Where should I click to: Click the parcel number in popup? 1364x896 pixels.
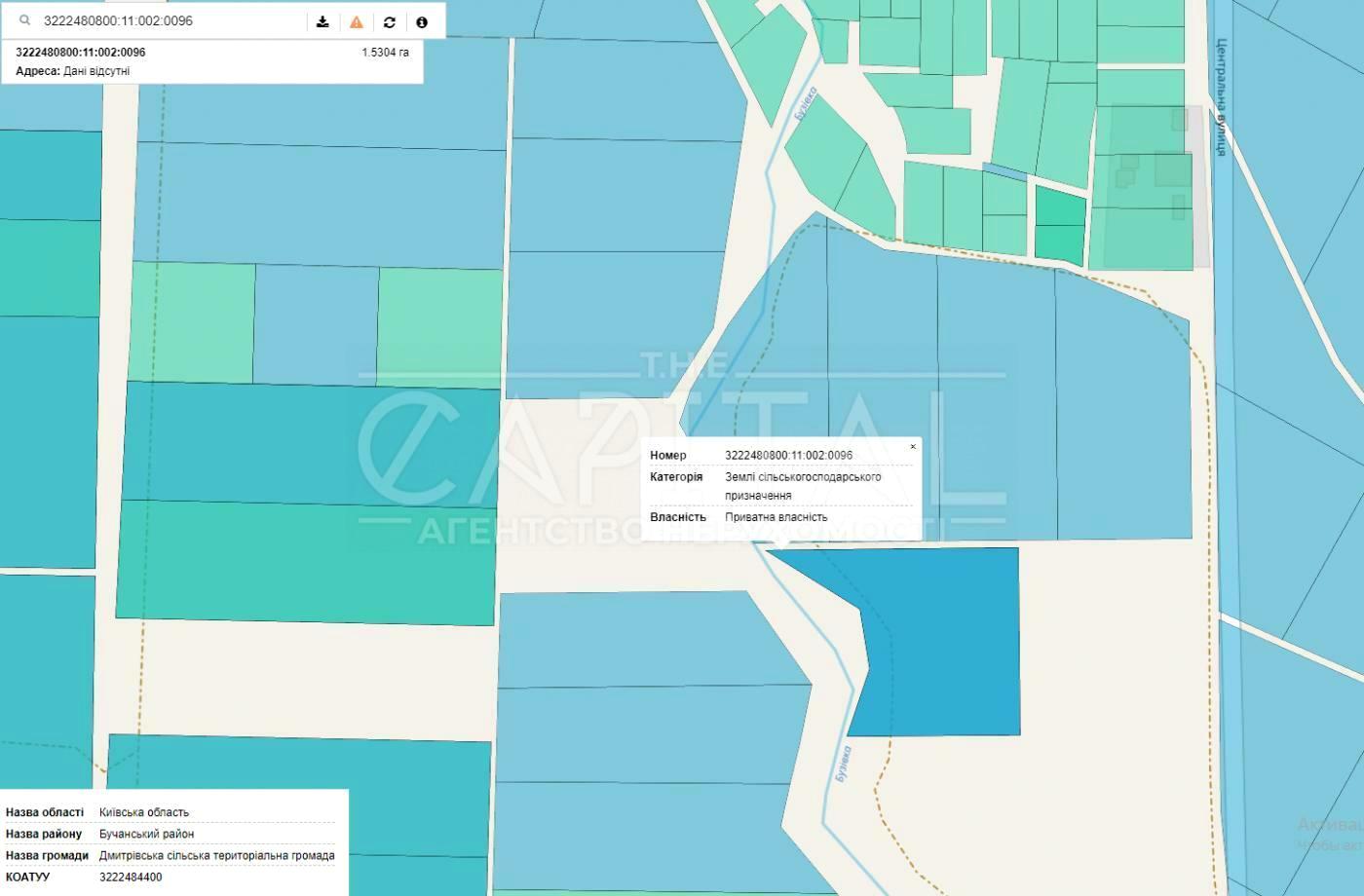788,455
